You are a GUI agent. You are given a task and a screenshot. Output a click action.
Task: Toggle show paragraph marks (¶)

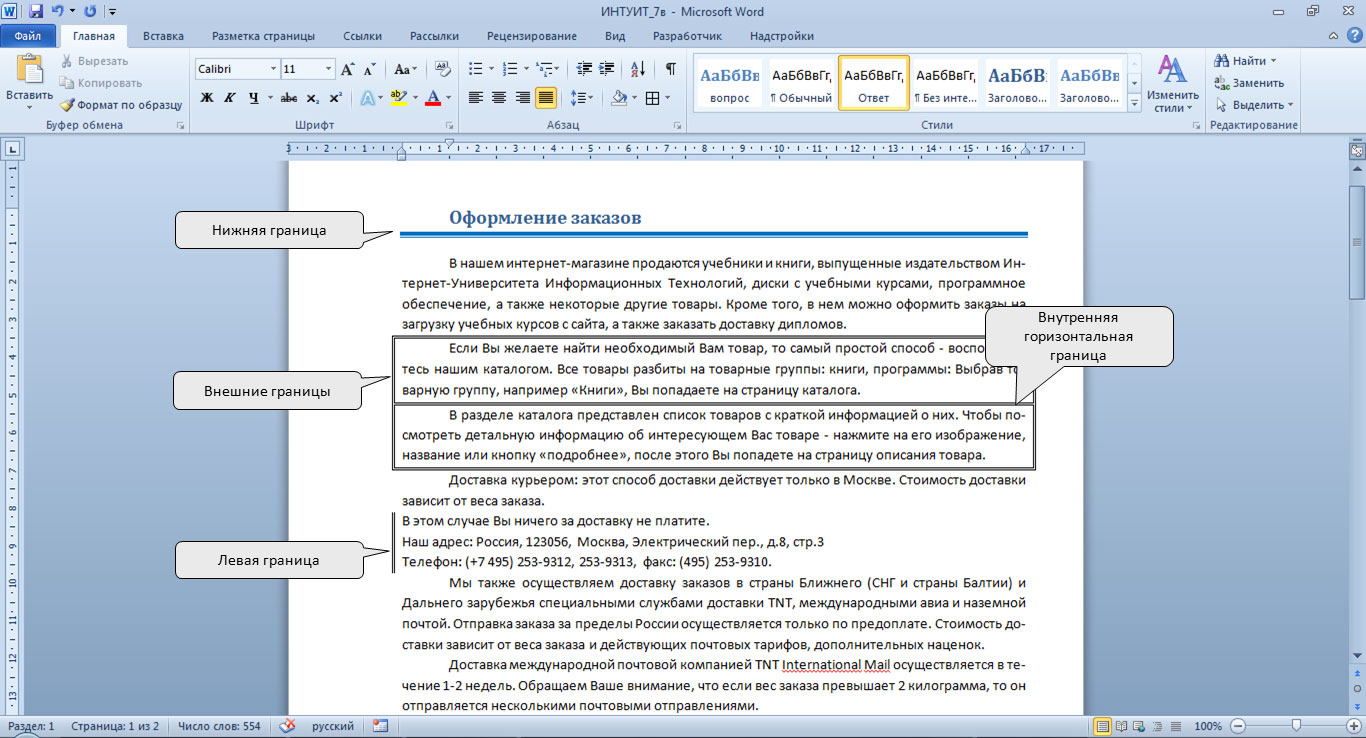(670, 69)
